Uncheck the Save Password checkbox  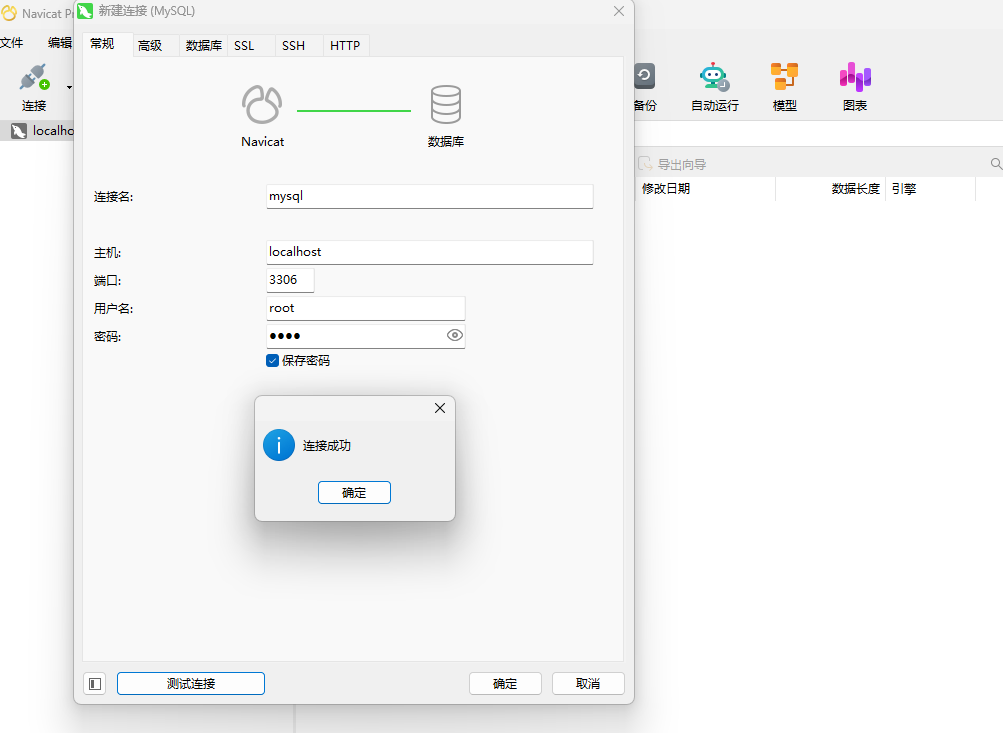[272, 361]
